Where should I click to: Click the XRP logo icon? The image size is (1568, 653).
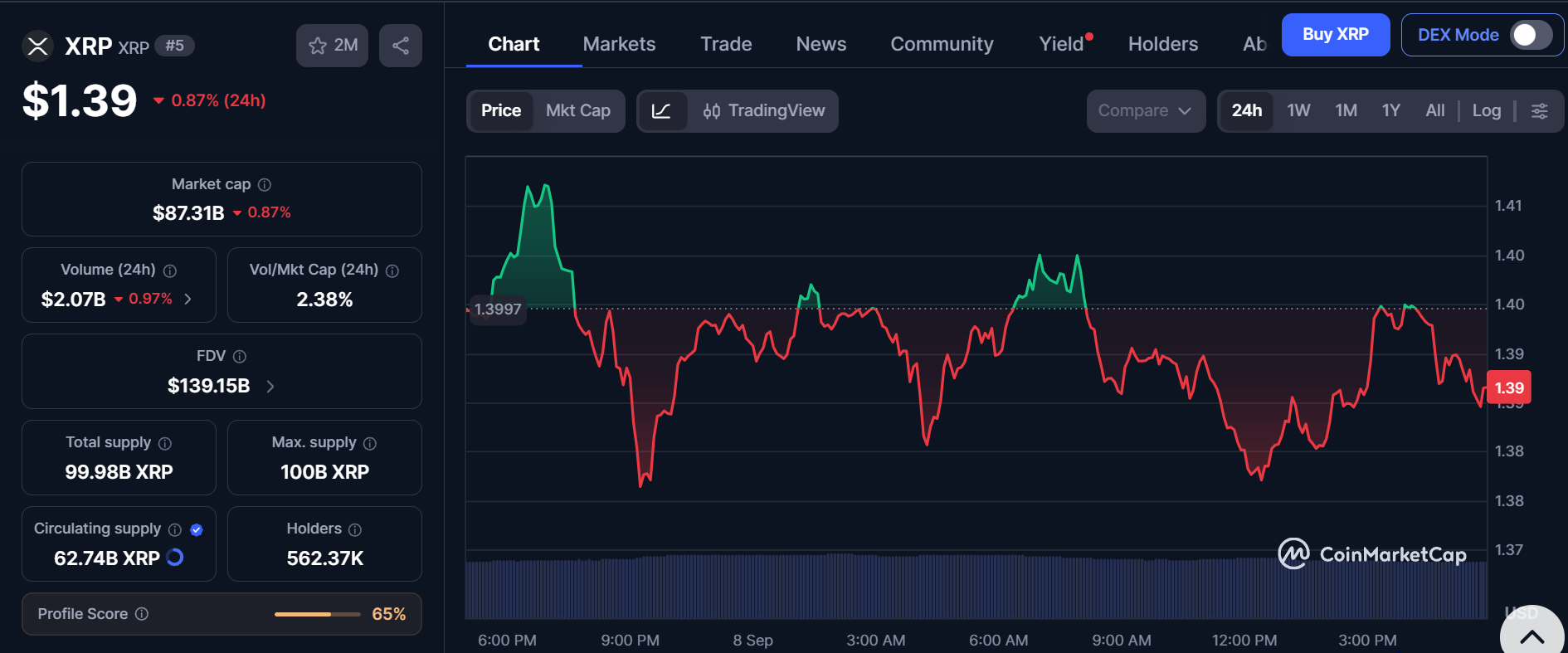tap(37, 46)
